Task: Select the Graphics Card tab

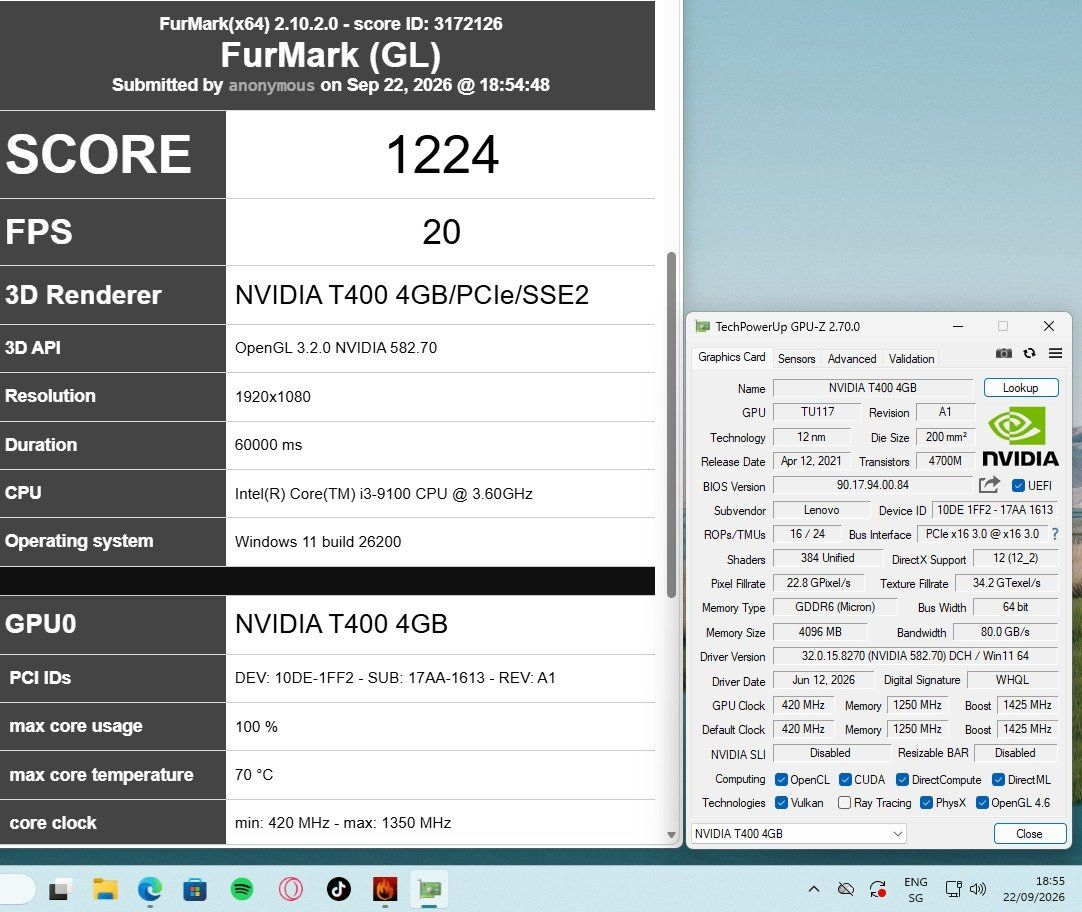Action: (x=731, y=357)
